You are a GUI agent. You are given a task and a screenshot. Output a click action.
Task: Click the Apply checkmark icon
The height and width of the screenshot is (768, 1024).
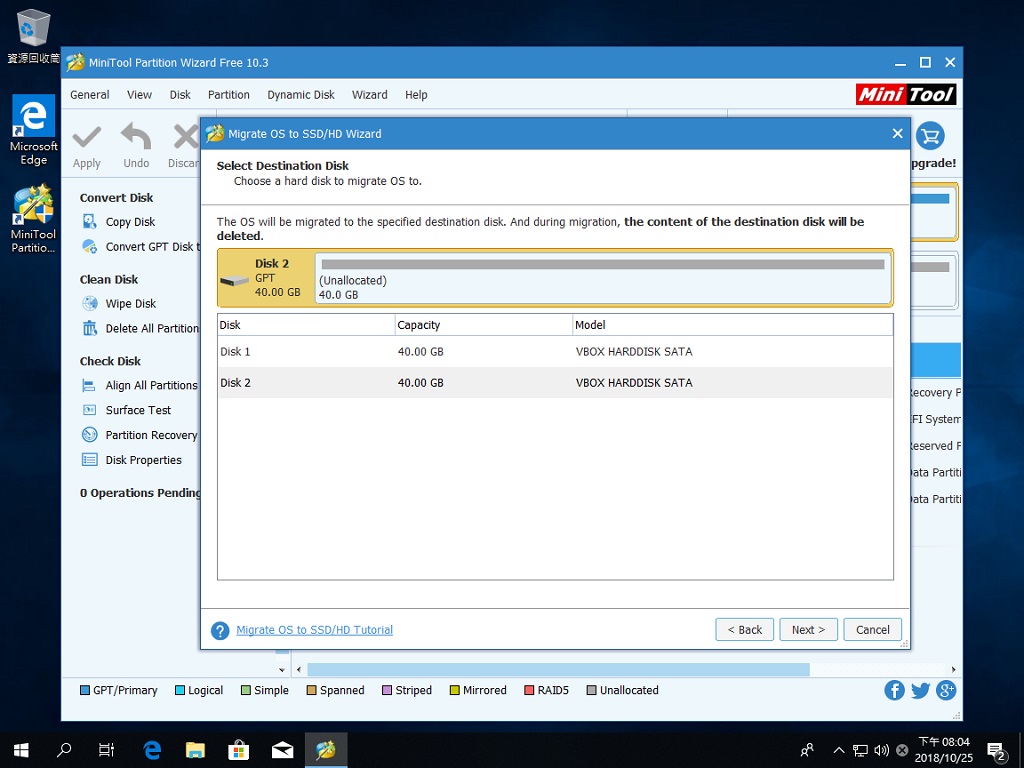[87, 137]
